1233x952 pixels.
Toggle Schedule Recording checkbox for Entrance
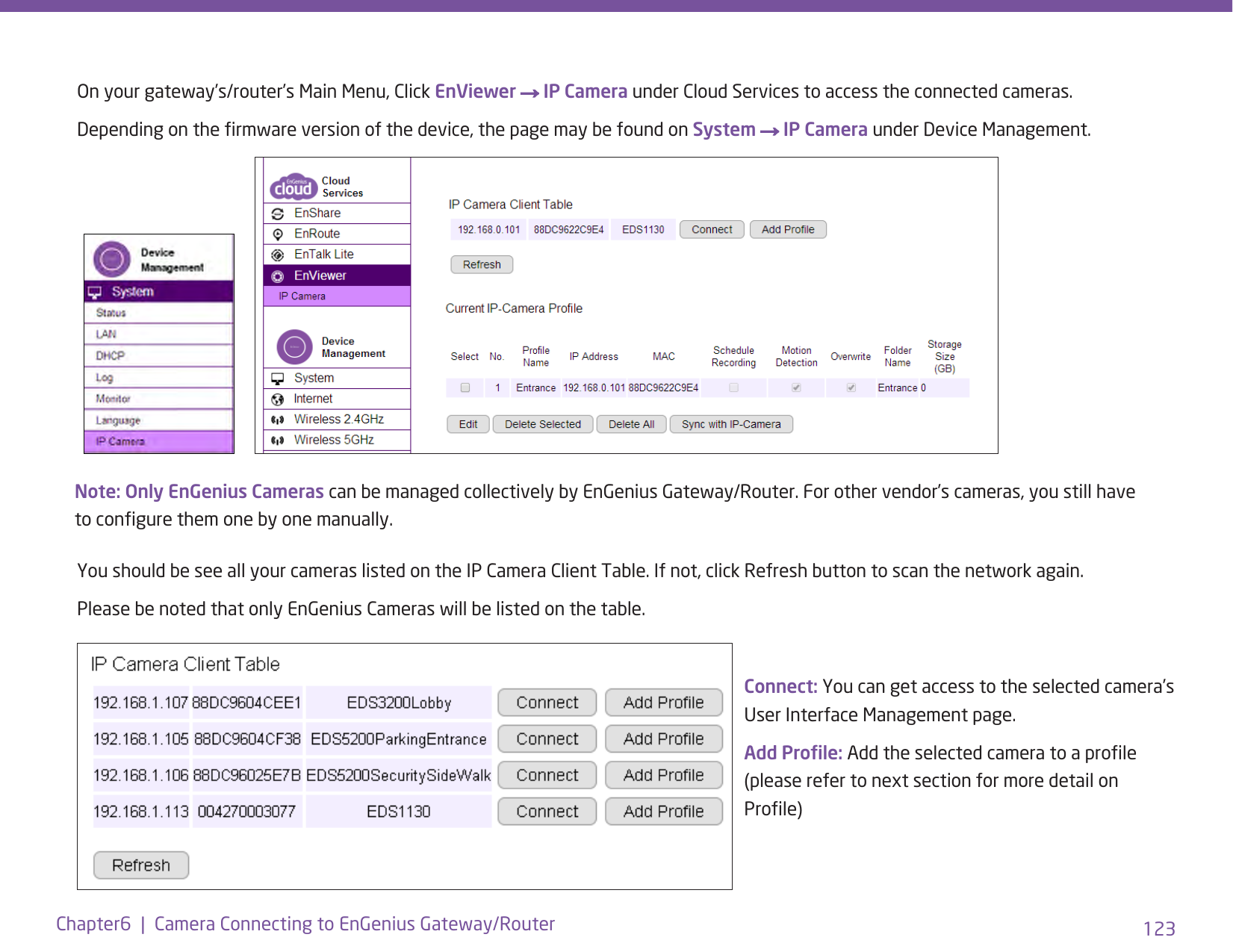coord(734,388)
